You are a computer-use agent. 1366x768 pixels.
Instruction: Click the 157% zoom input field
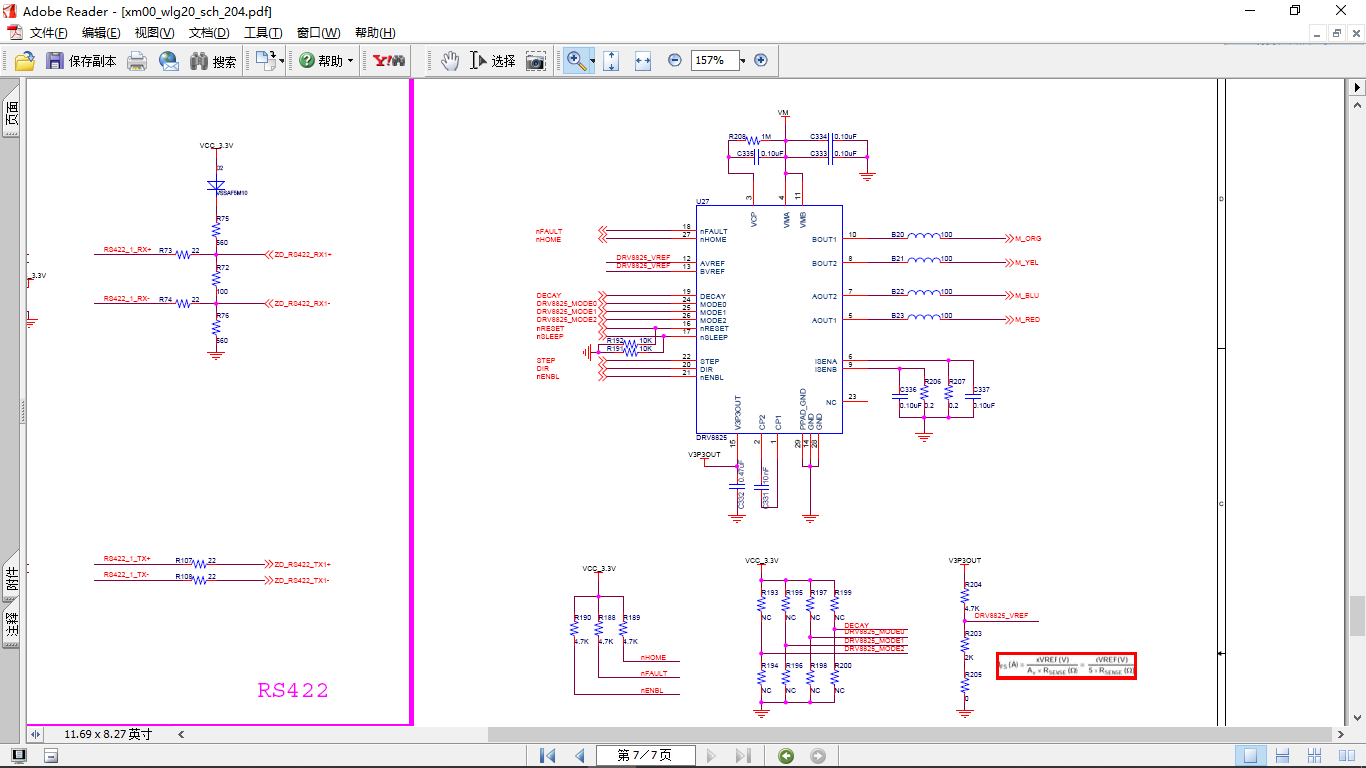pyautogui.click(x=714, y=60)
